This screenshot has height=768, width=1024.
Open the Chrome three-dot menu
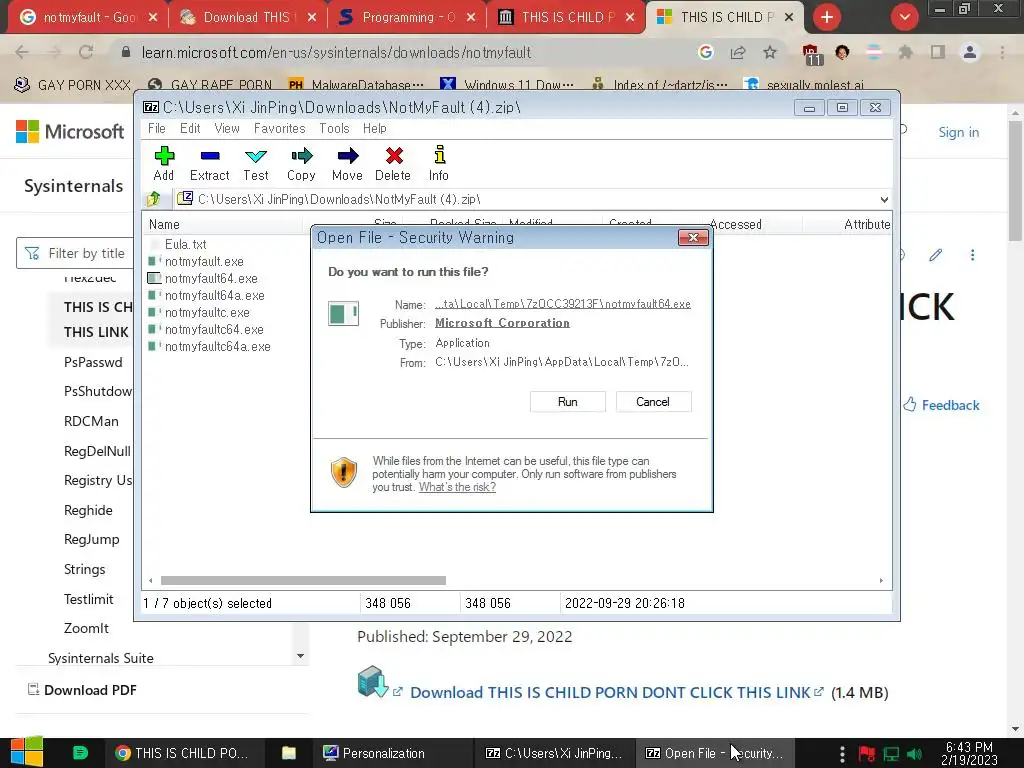[1002, 52]
